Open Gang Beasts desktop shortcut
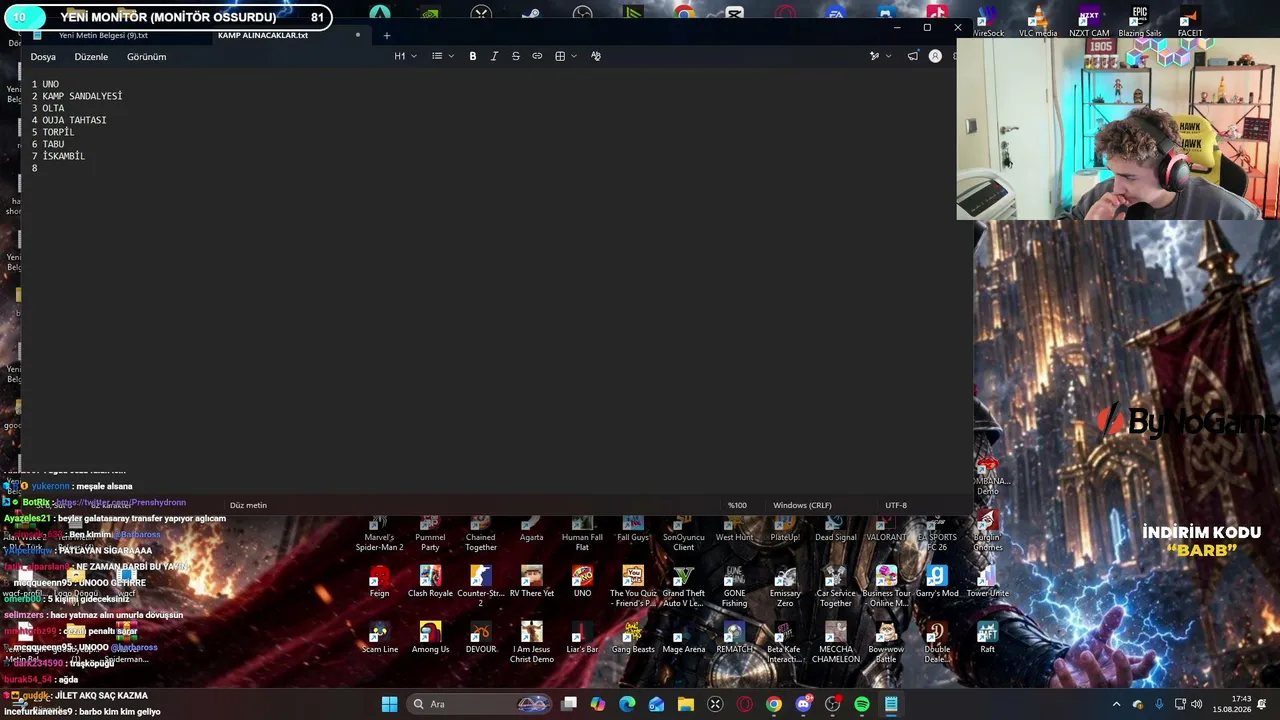Image resolution: width=1280 pixels, height=720 pixels. (633, 637)
